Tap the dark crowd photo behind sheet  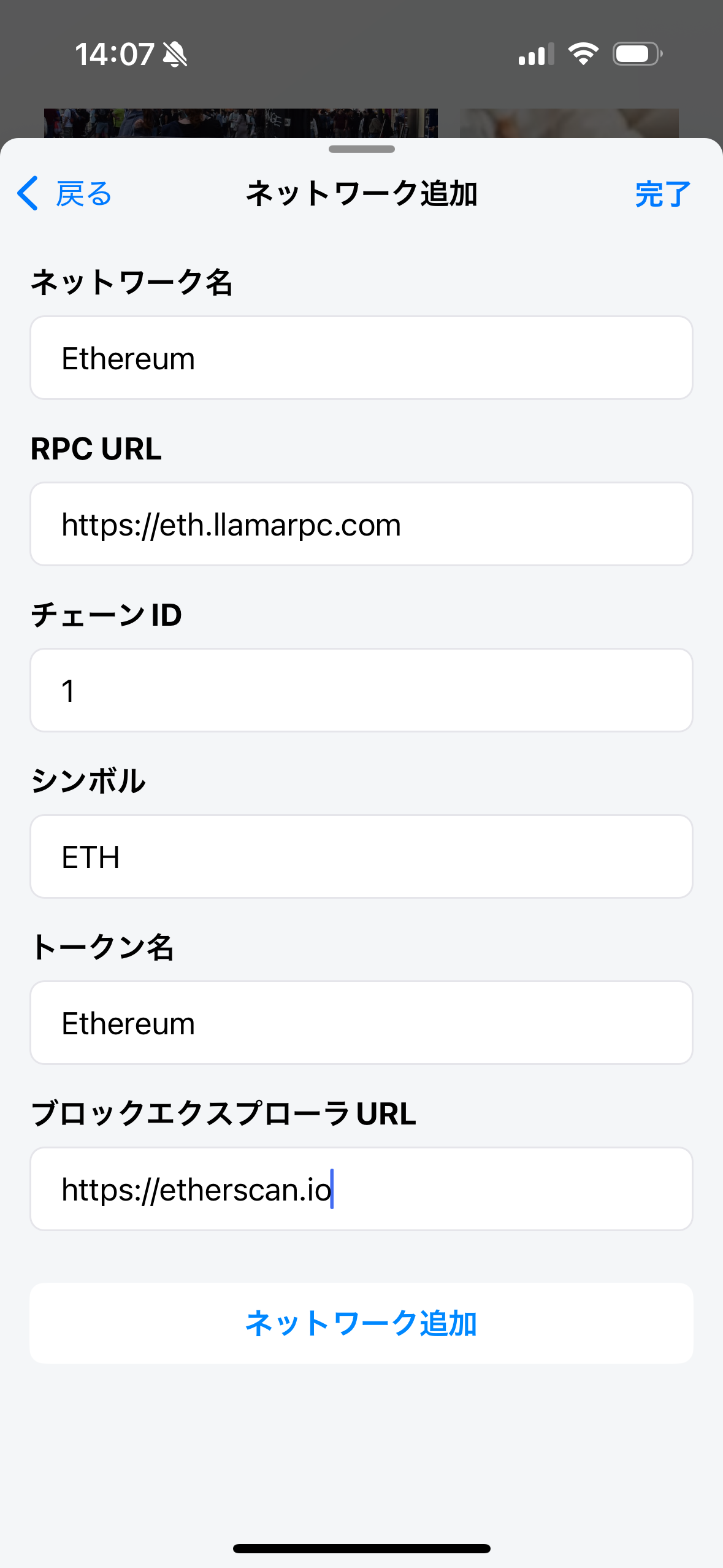tap(240, 123)
